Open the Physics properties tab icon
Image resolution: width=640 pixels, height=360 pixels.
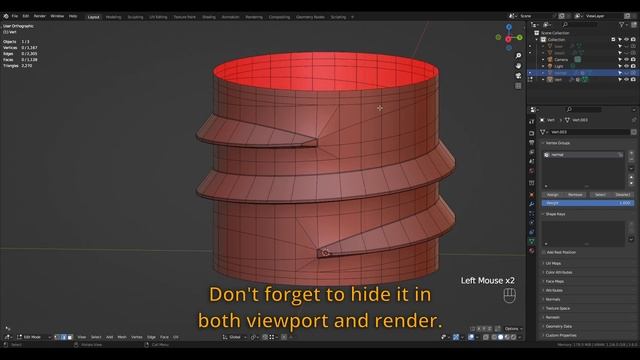click(x=531, y=223)
